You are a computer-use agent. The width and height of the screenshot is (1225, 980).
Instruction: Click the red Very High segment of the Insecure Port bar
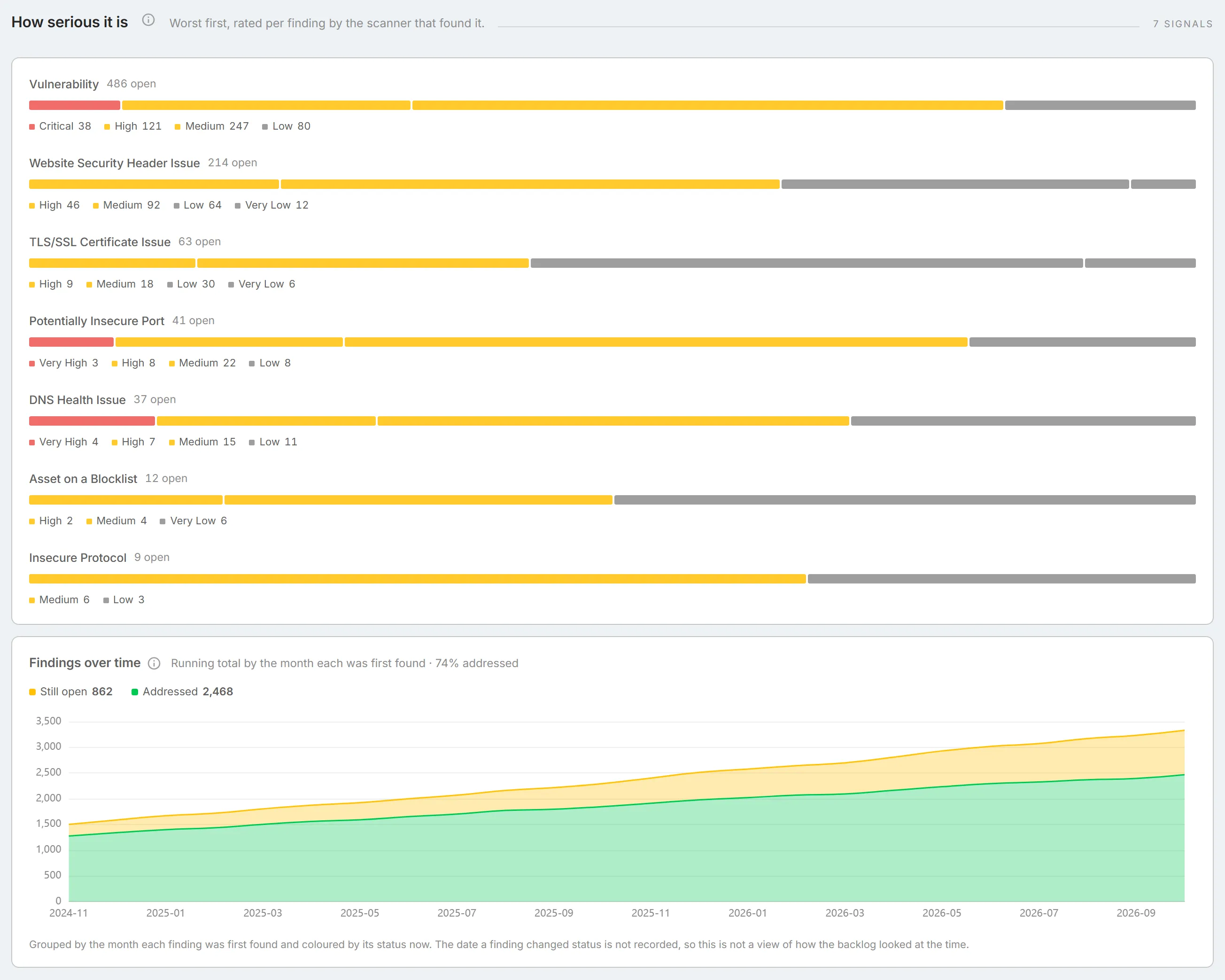coord(71,342)
